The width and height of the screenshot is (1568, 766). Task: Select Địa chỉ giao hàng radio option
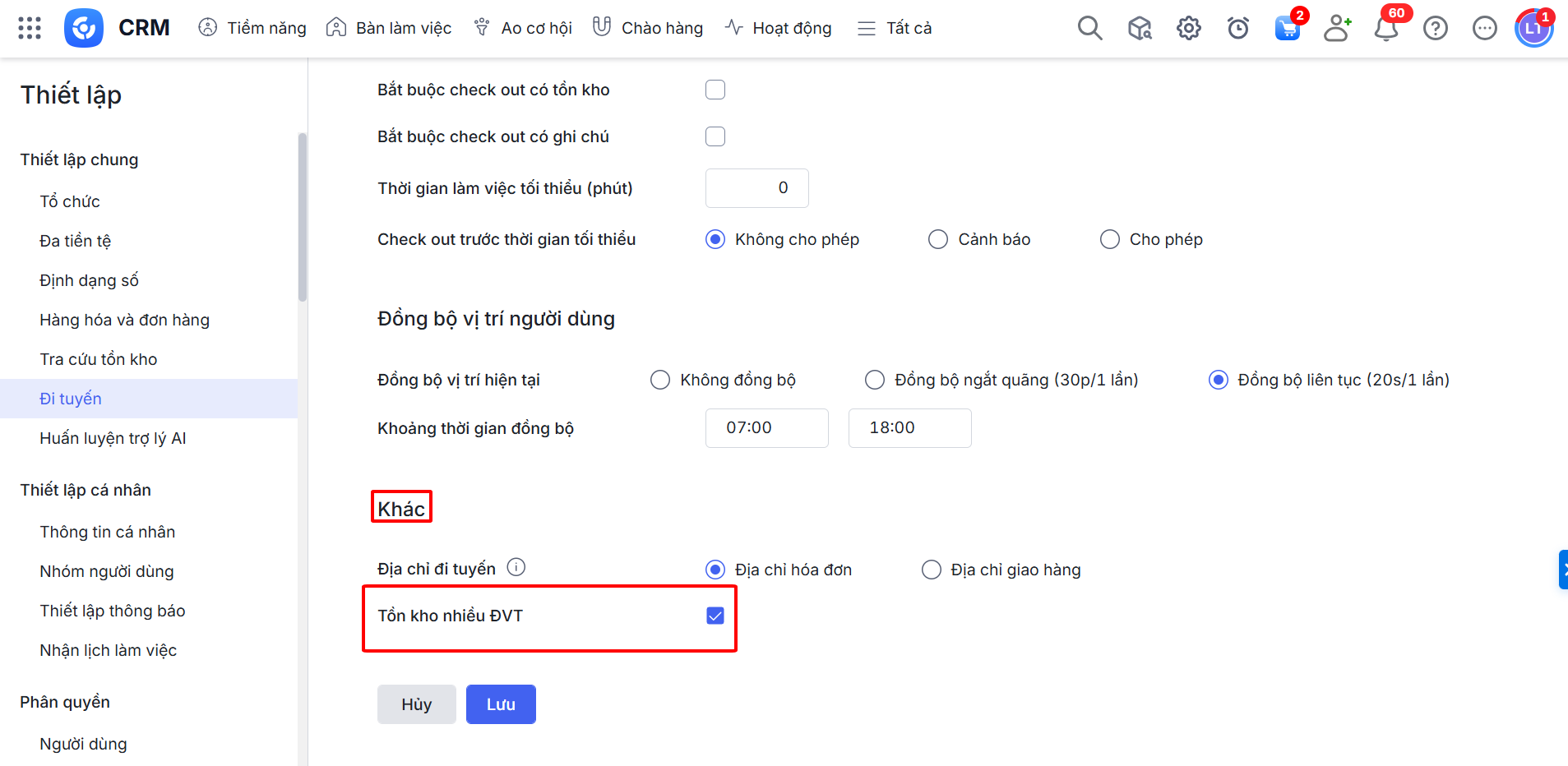coord(932,570)
